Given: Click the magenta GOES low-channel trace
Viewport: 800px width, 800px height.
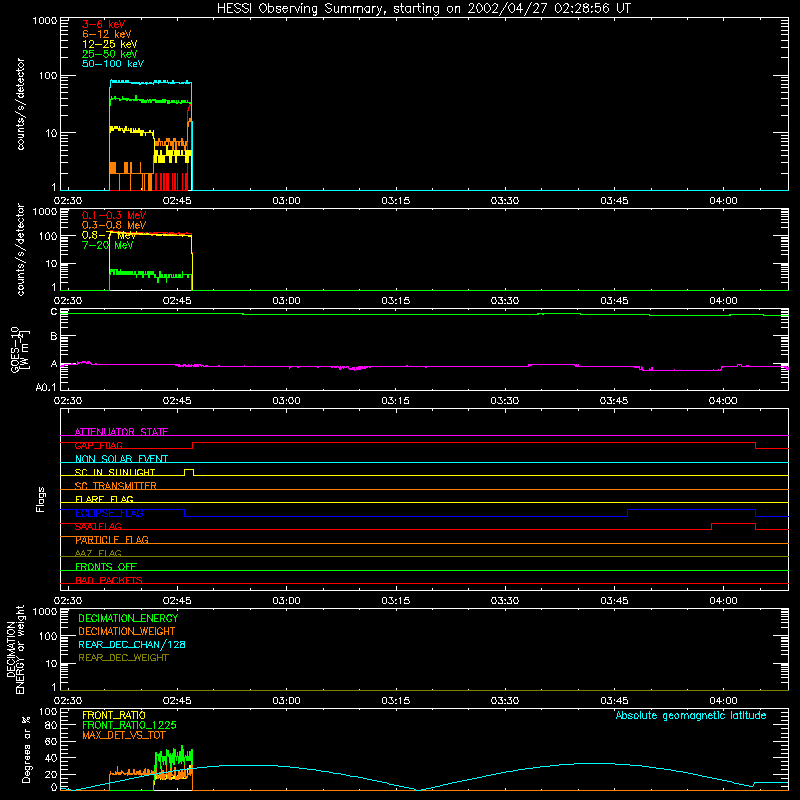Looking at the screenshot, I should point(424,366).
